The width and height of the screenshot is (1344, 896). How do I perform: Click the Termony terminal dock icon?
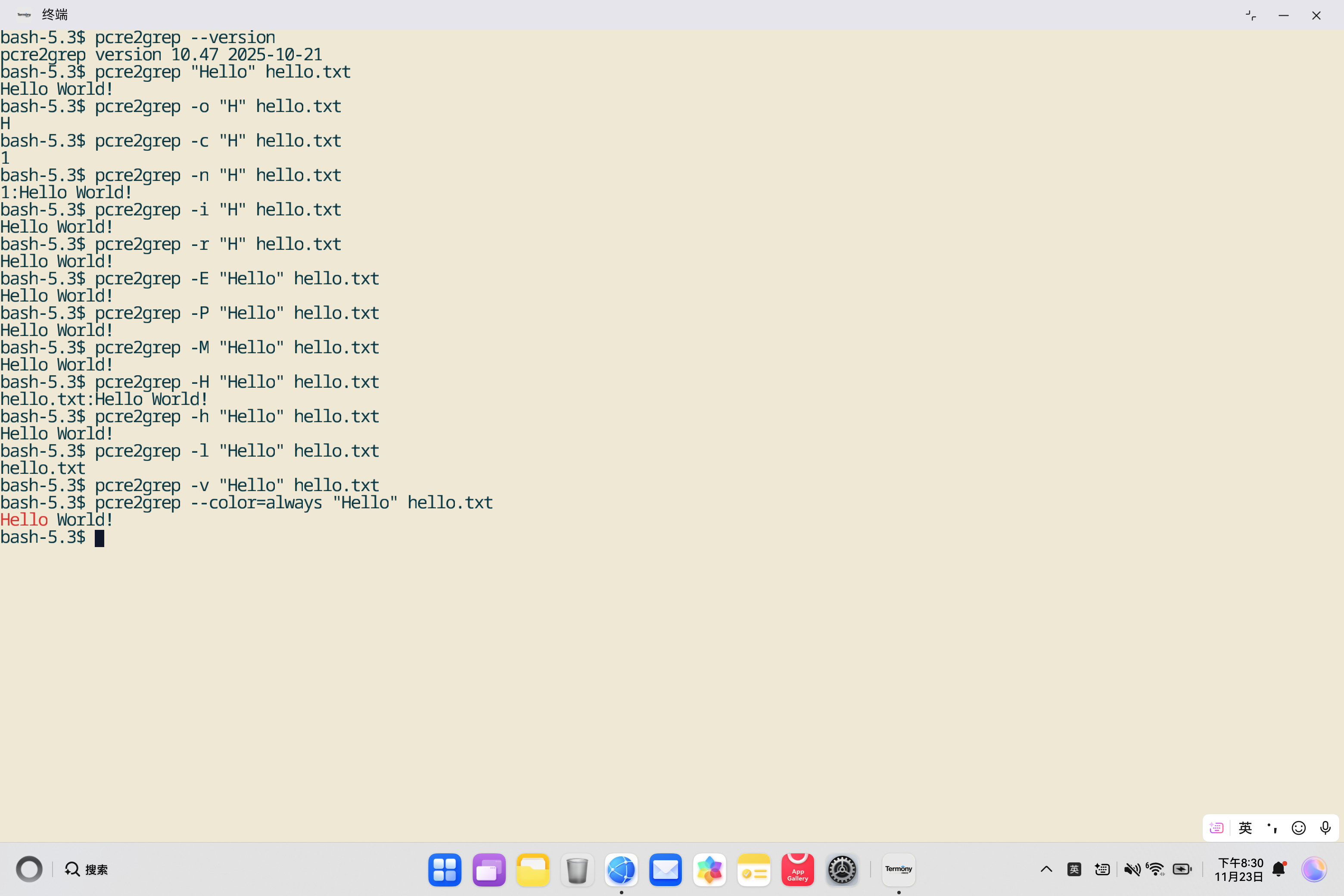pos(898,869)
